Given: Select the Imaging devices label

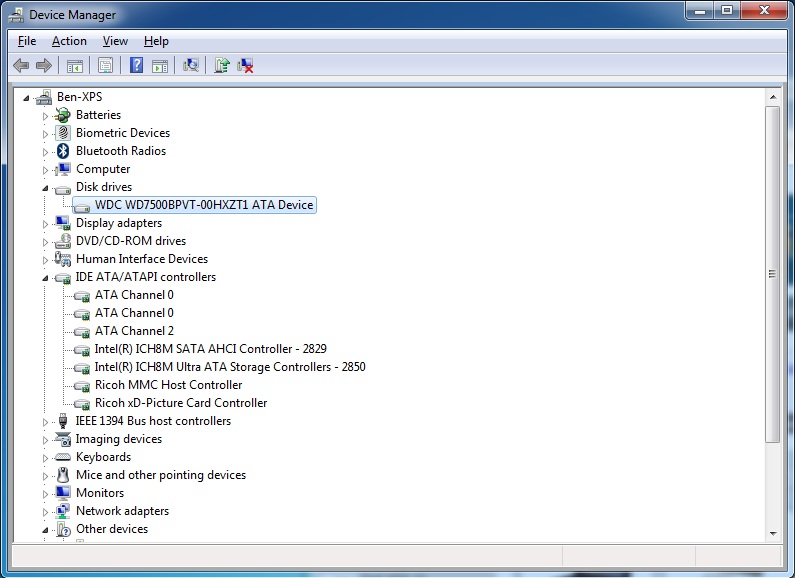Looking at the screenshot, I should point(119,439).
